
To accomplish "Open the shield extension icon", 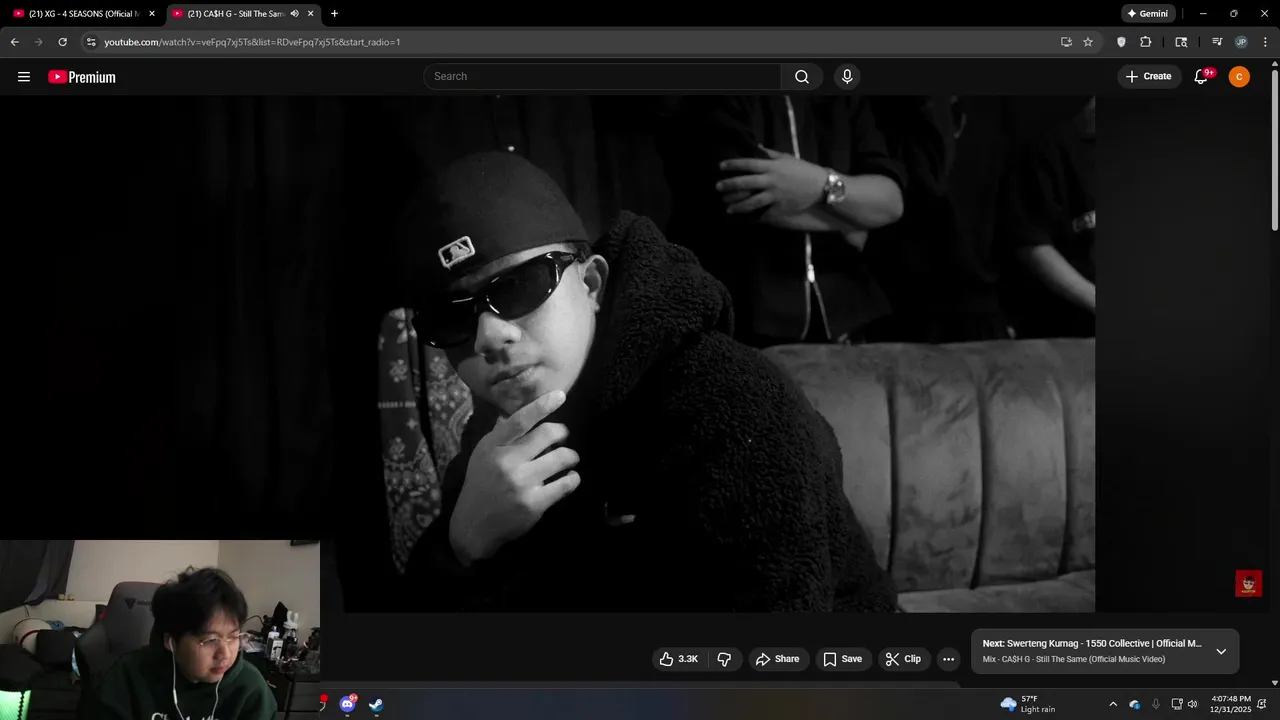I will [x=1121, y=42].
